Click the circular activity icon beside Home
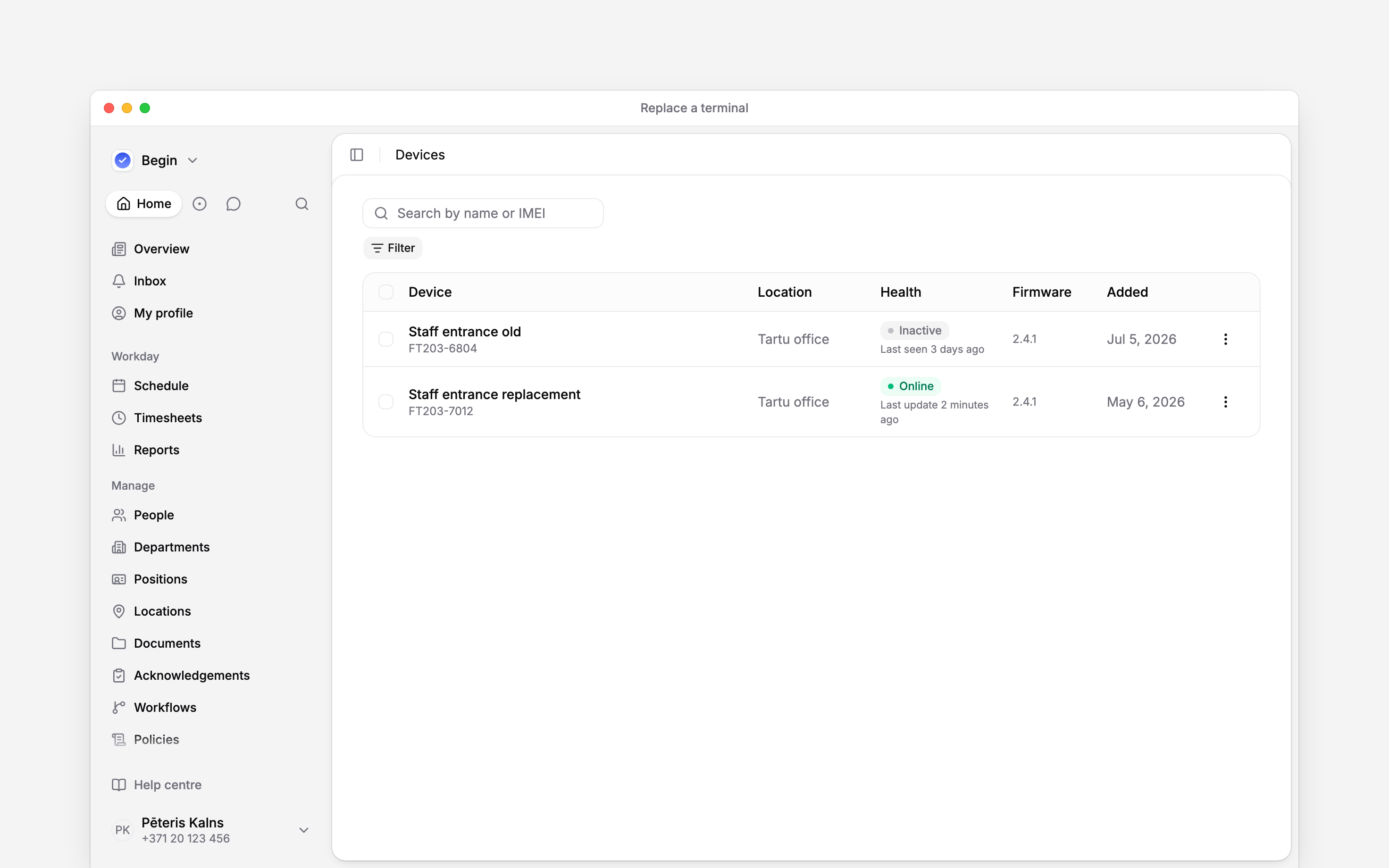Screen dimensions: 1389x868 point(199,204)
